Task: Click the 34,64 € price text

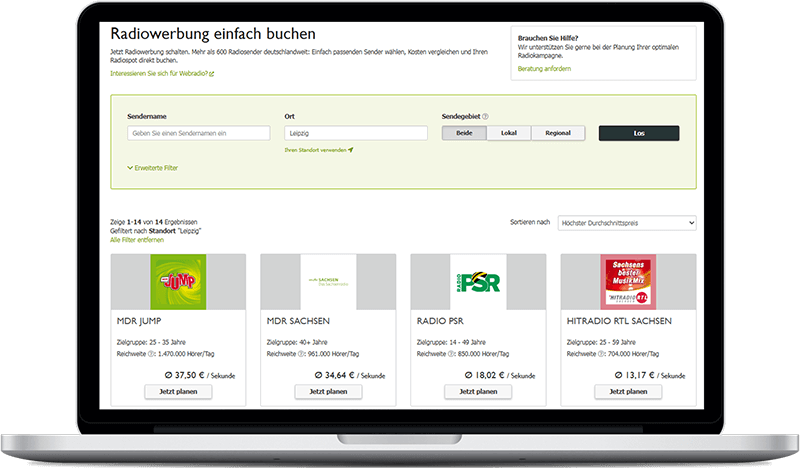Action: point(339,375)
